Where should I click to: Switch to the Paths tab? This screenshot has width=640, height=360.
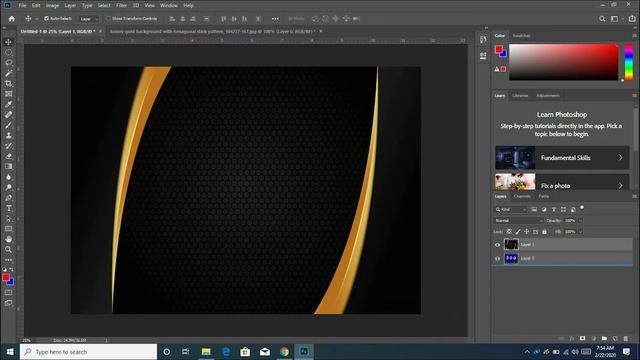[544, 196]
